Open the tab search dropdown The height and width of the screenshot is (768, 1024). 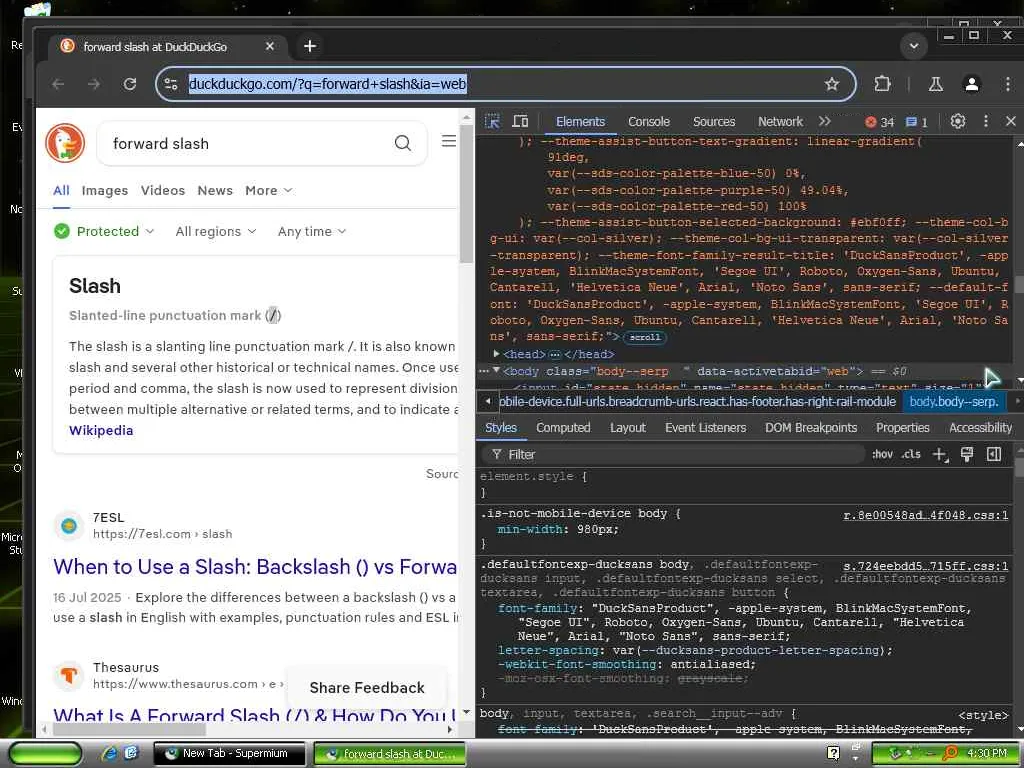pyautogui.click(x=914, y=46)
